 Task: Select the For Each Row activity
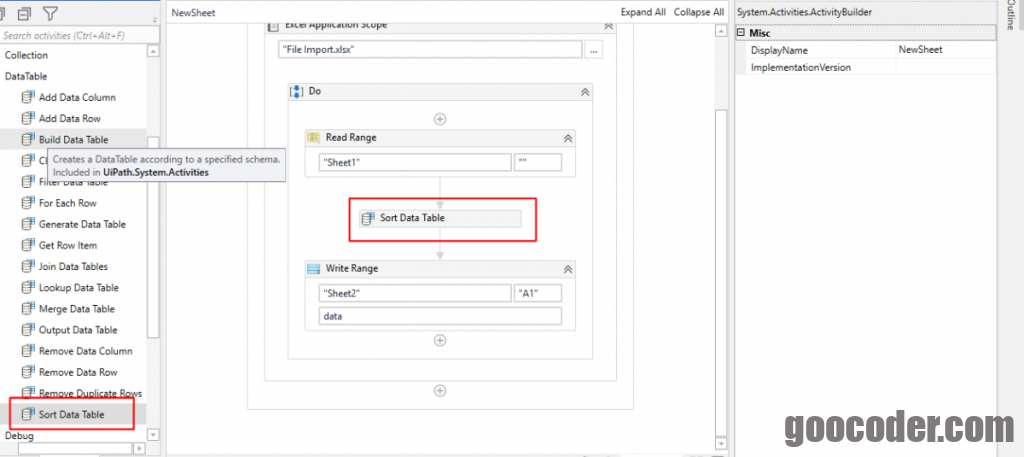point(67,203)
